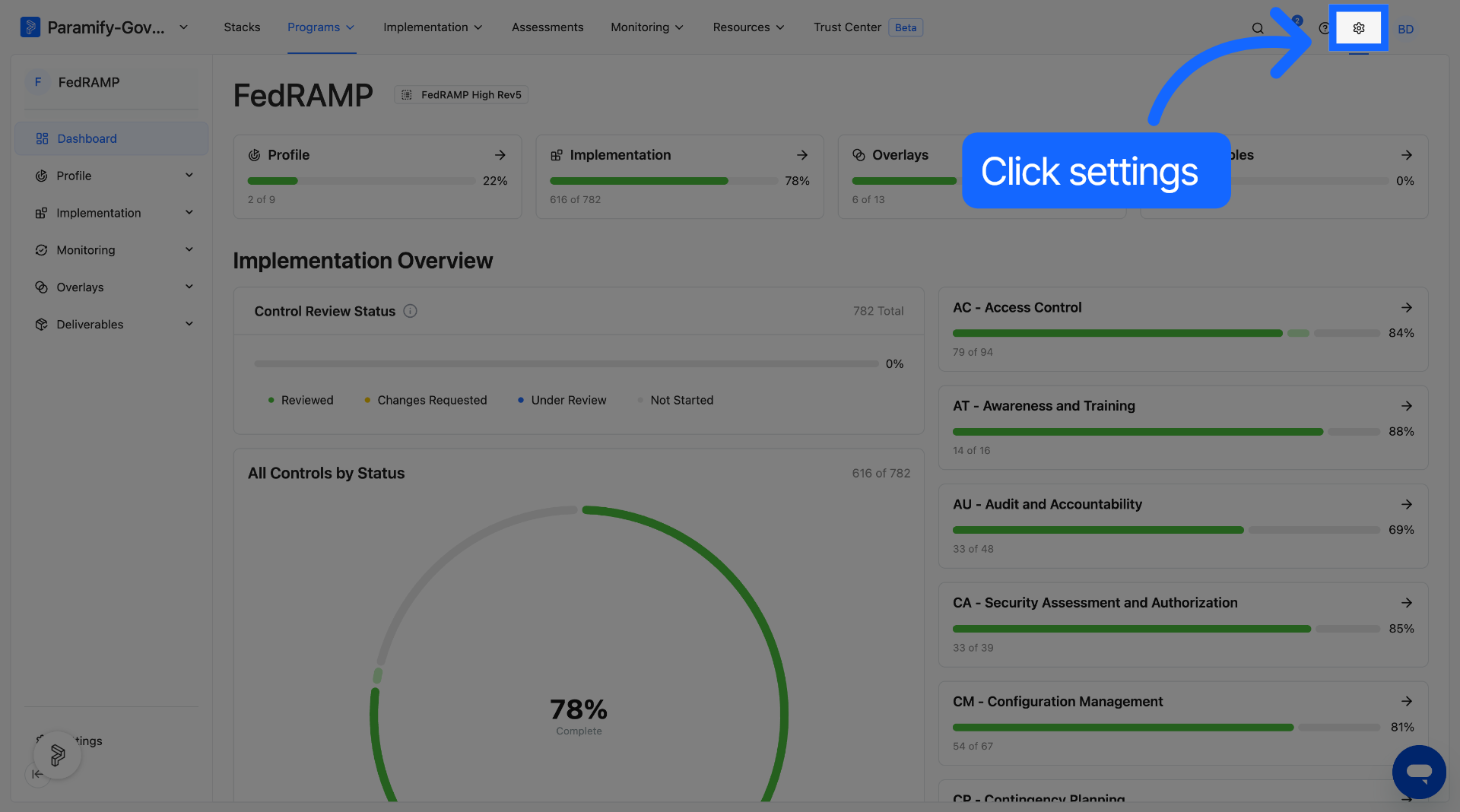Expand Implementation chevron in sidebar

189,213
